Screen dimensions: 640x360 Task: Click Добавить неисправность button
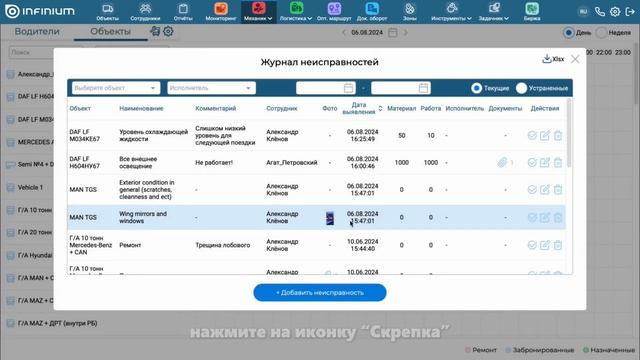coord(320,293)
